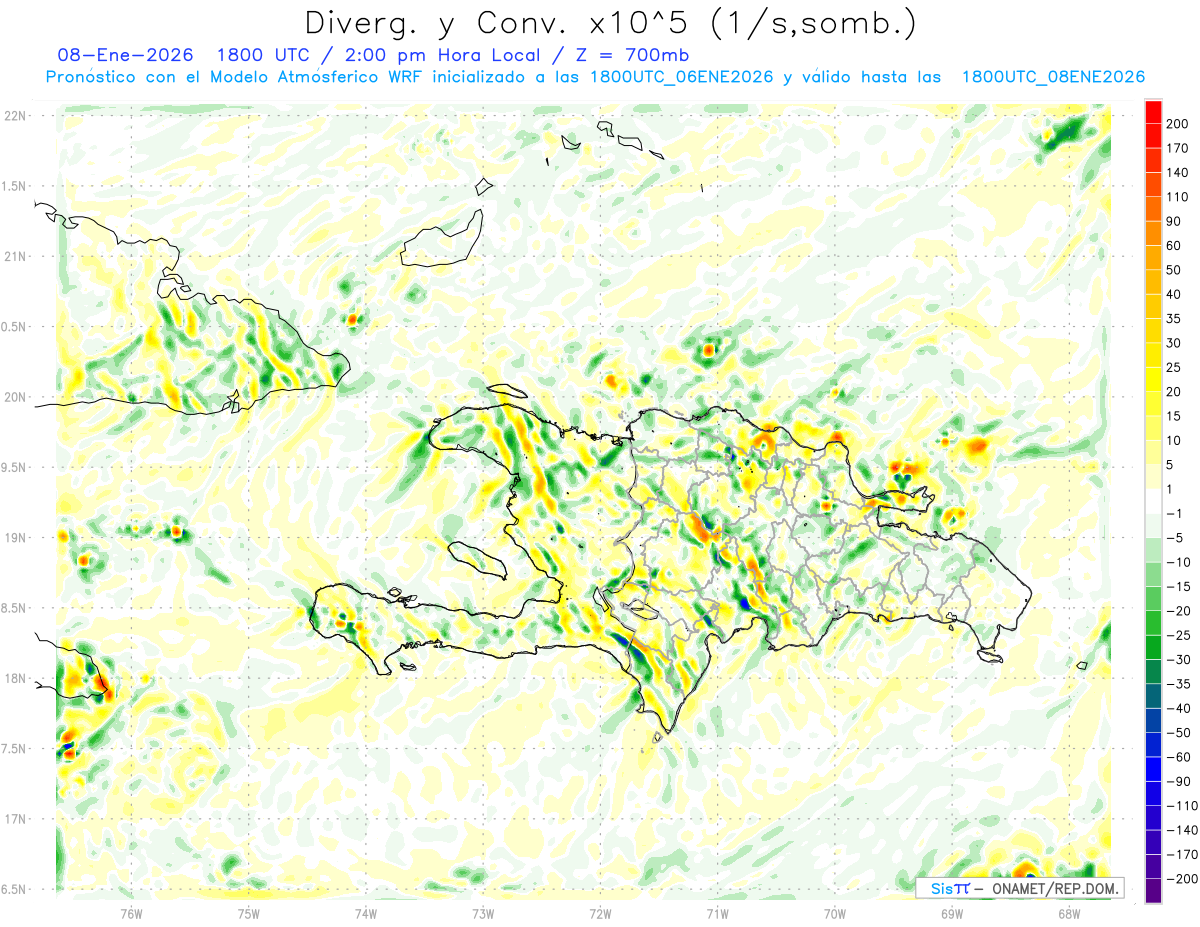Click the -140 value on the color scale
This screenshot has width=1200, height=927.
[x=1181, y=830]
